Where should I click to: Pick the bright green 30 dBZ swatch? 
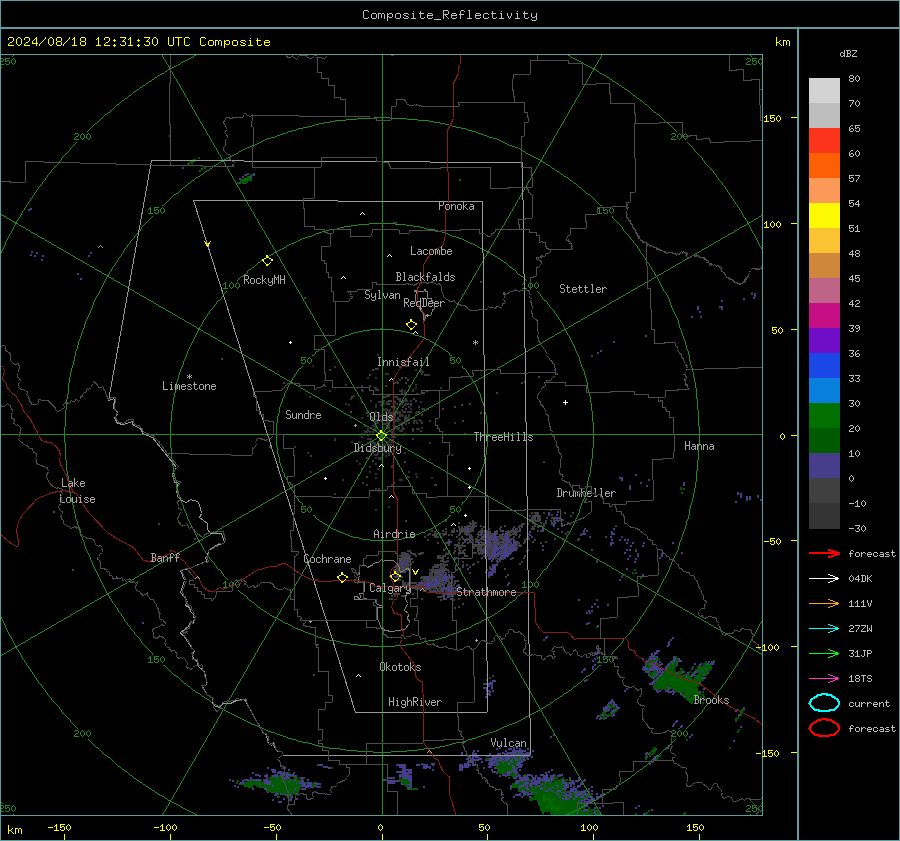[824, 415]
